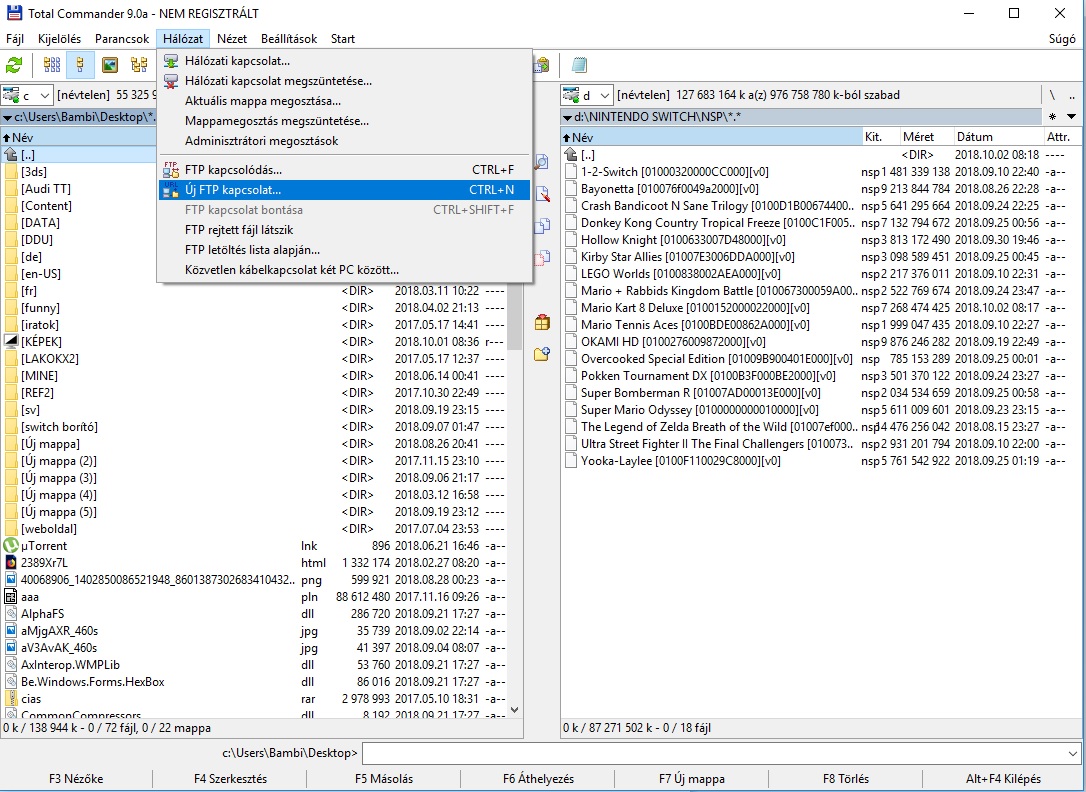Click the Új FTP kapcsolat URL icon
The width and height of the screenshot is (1086, 792).
pos(170,190)
